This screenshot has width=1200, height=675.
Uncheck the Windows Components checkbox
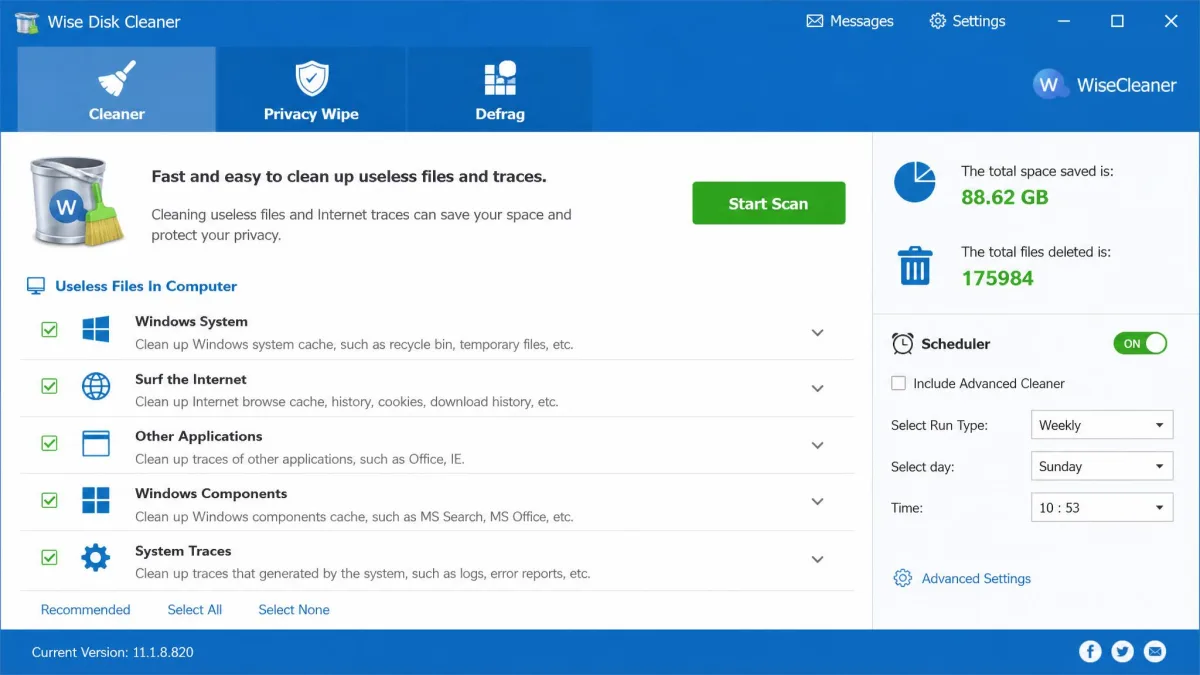[49, 500]
